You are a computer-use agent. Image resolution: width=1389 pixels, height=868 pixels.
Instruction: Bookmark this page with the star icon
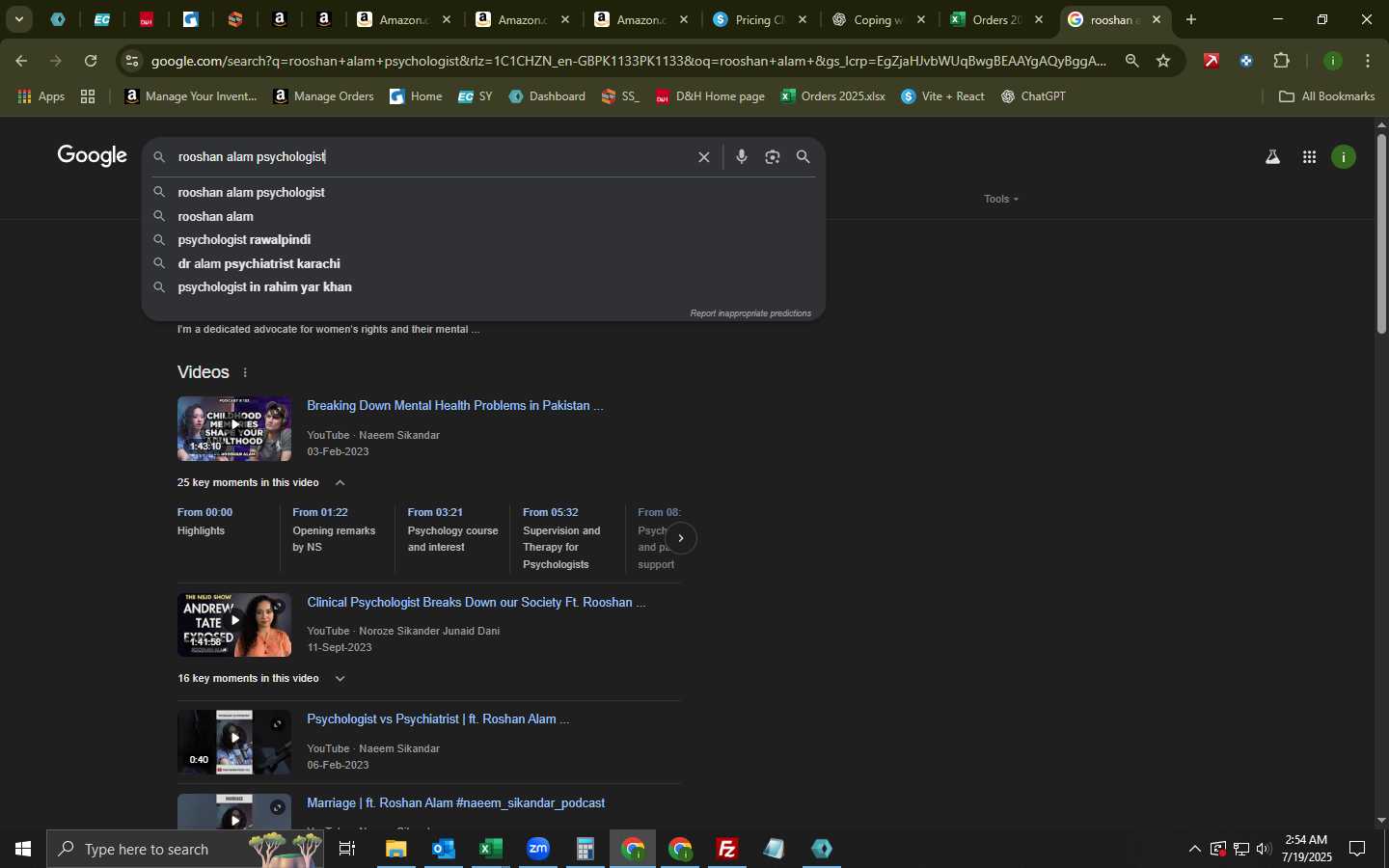[1163, 61]
